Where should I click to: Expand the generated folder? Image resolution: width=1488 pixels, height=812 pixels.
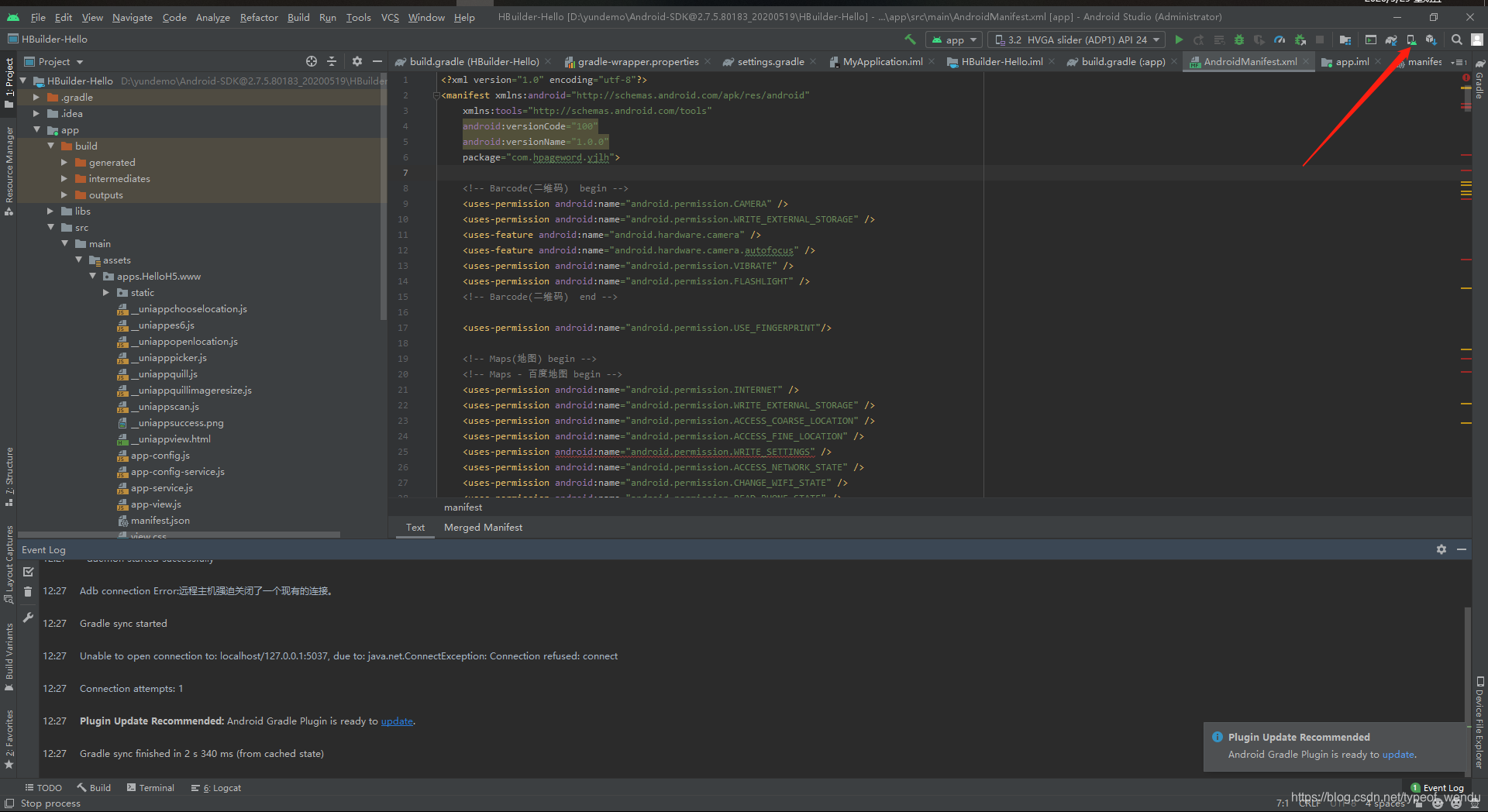coord(64,163)
